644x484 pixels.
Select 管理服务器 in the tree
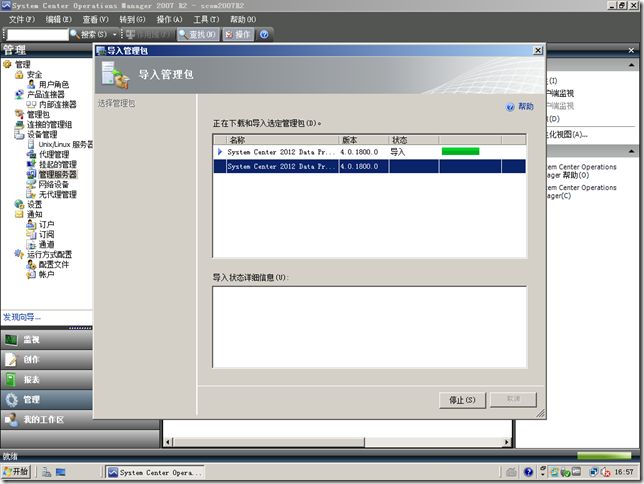pyautogui.click(x=58, y=174)
